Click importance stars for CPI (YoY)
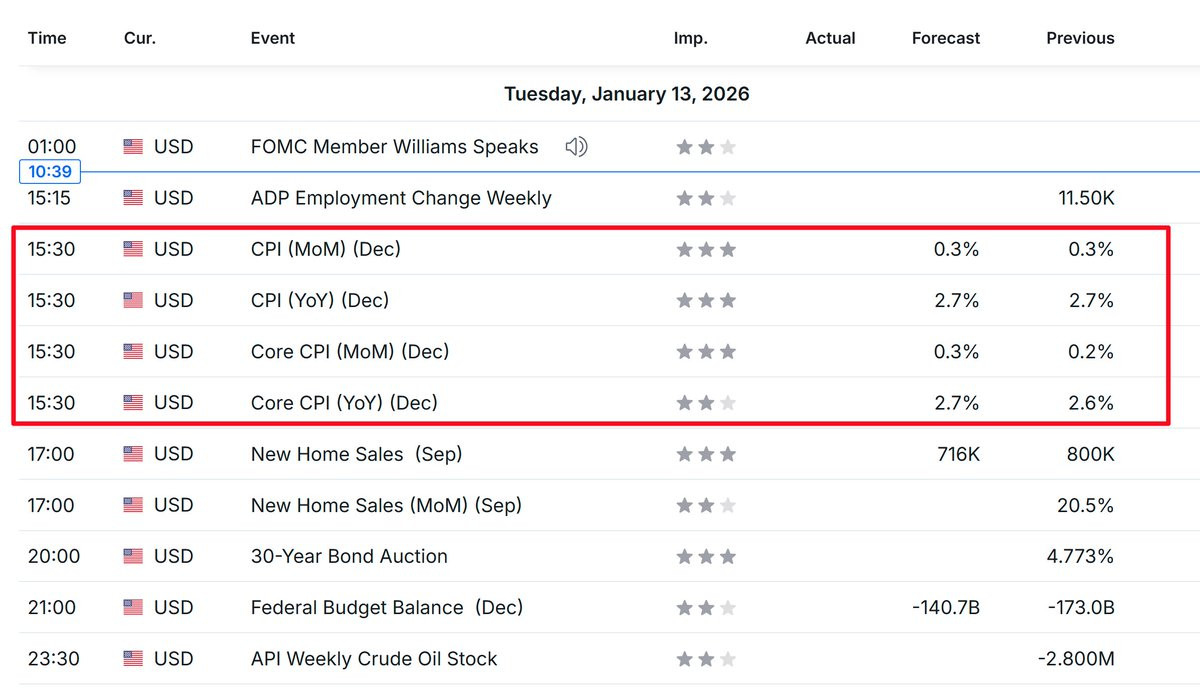Viewport: 1200px width, 695px height. (706, 300)
